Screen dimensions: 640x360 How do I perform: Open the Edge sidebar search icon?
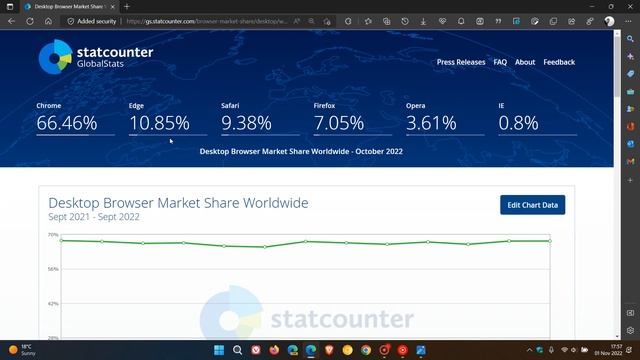[x=631, y=39]
